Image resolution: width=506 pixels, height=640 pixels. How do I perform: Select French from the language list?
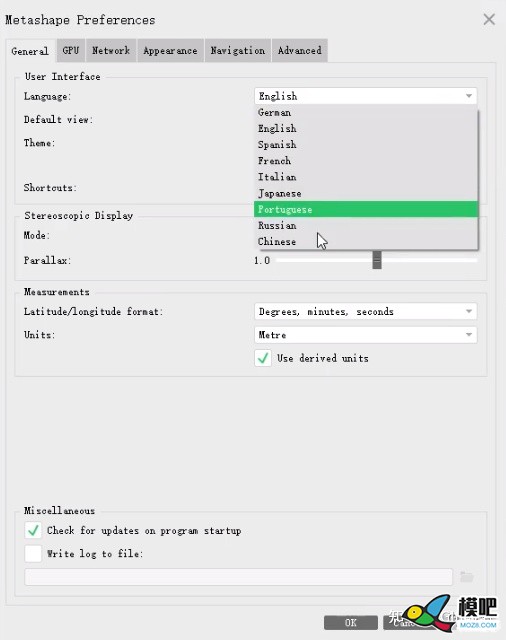click(366, 161)
